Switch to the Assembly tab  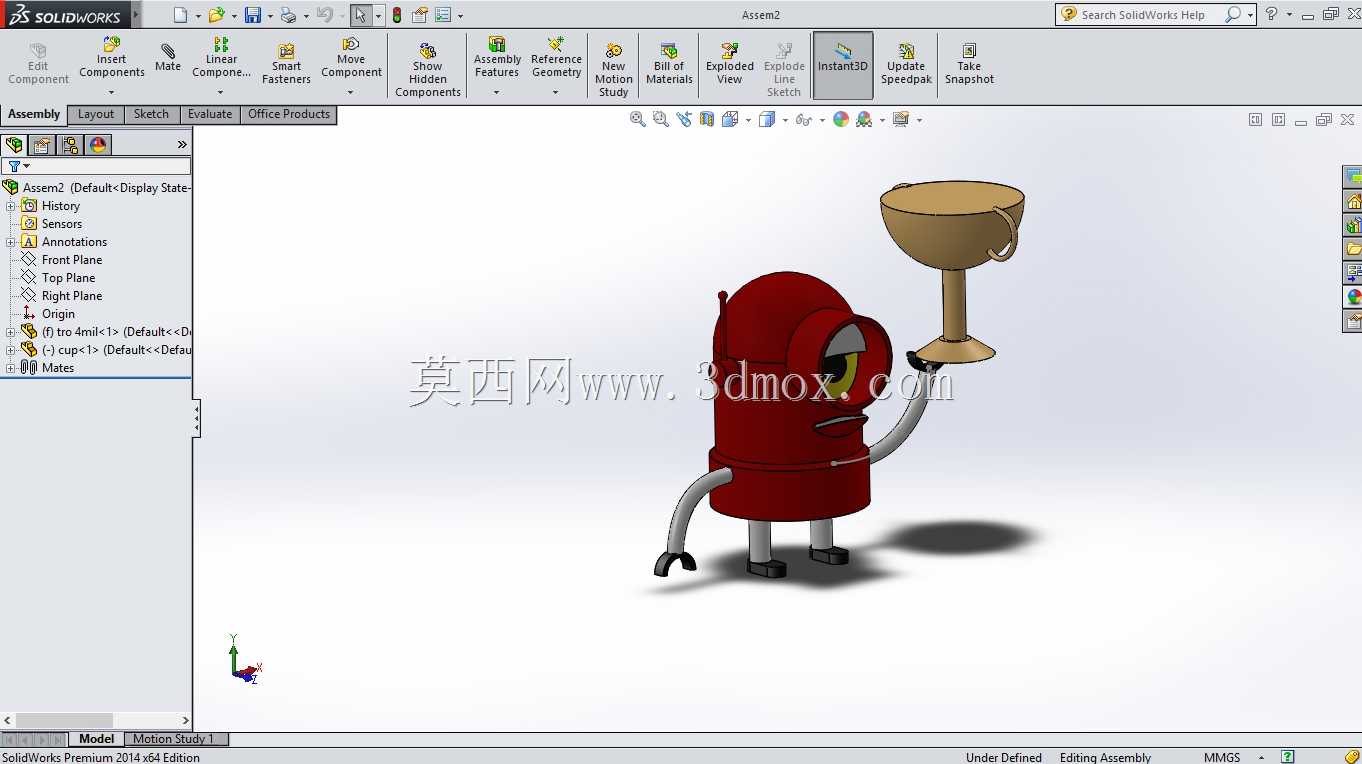pyautogui.click(x=34, y=114)
